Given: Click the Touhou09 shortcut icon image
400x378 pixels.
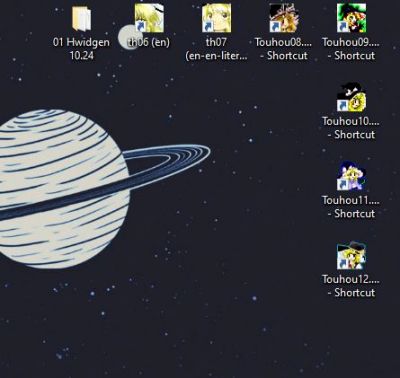Looking at the screenshot, I should [351, 18].
